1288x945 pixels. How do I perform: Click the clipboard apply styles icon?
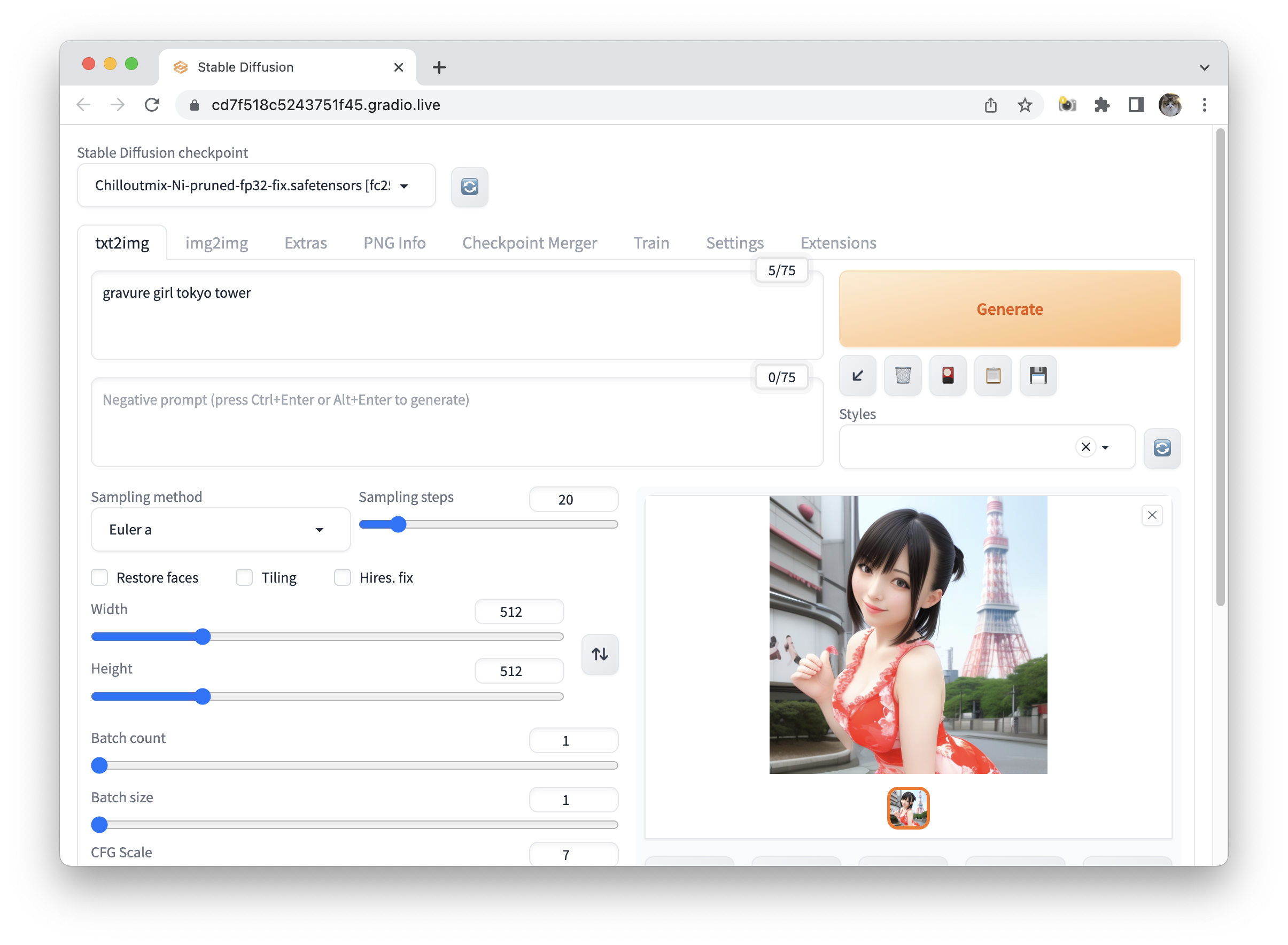(x=993, y=376)
